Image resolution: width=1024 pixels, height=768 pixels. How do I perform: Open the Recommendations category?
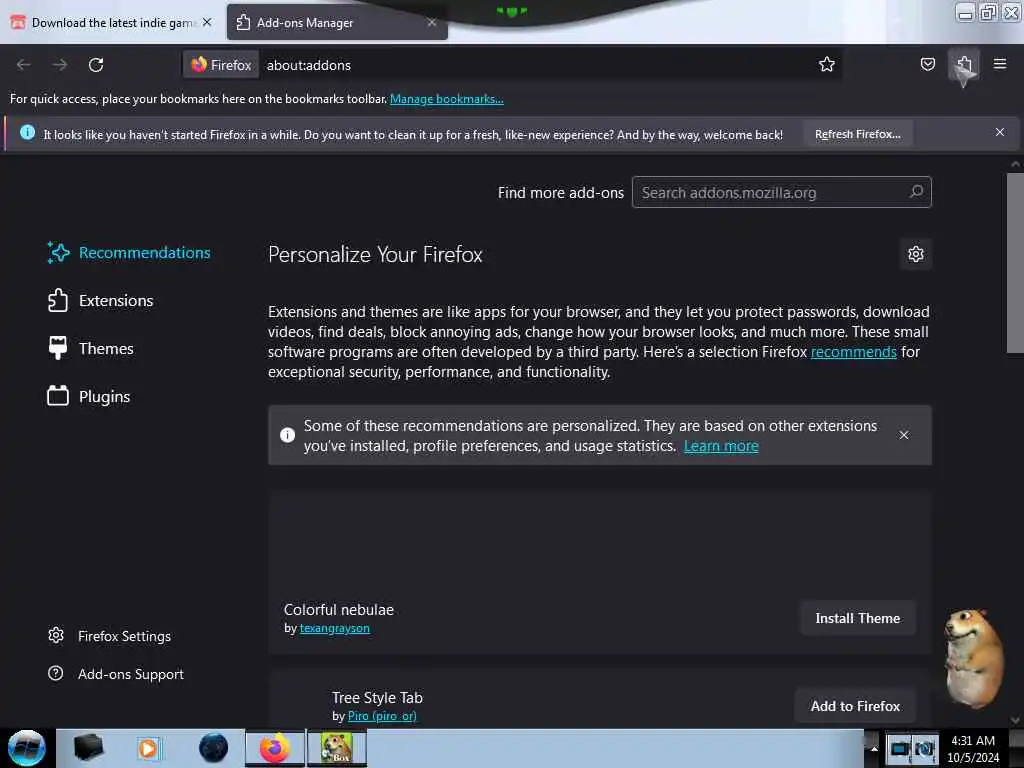click(x=129, y=253)
